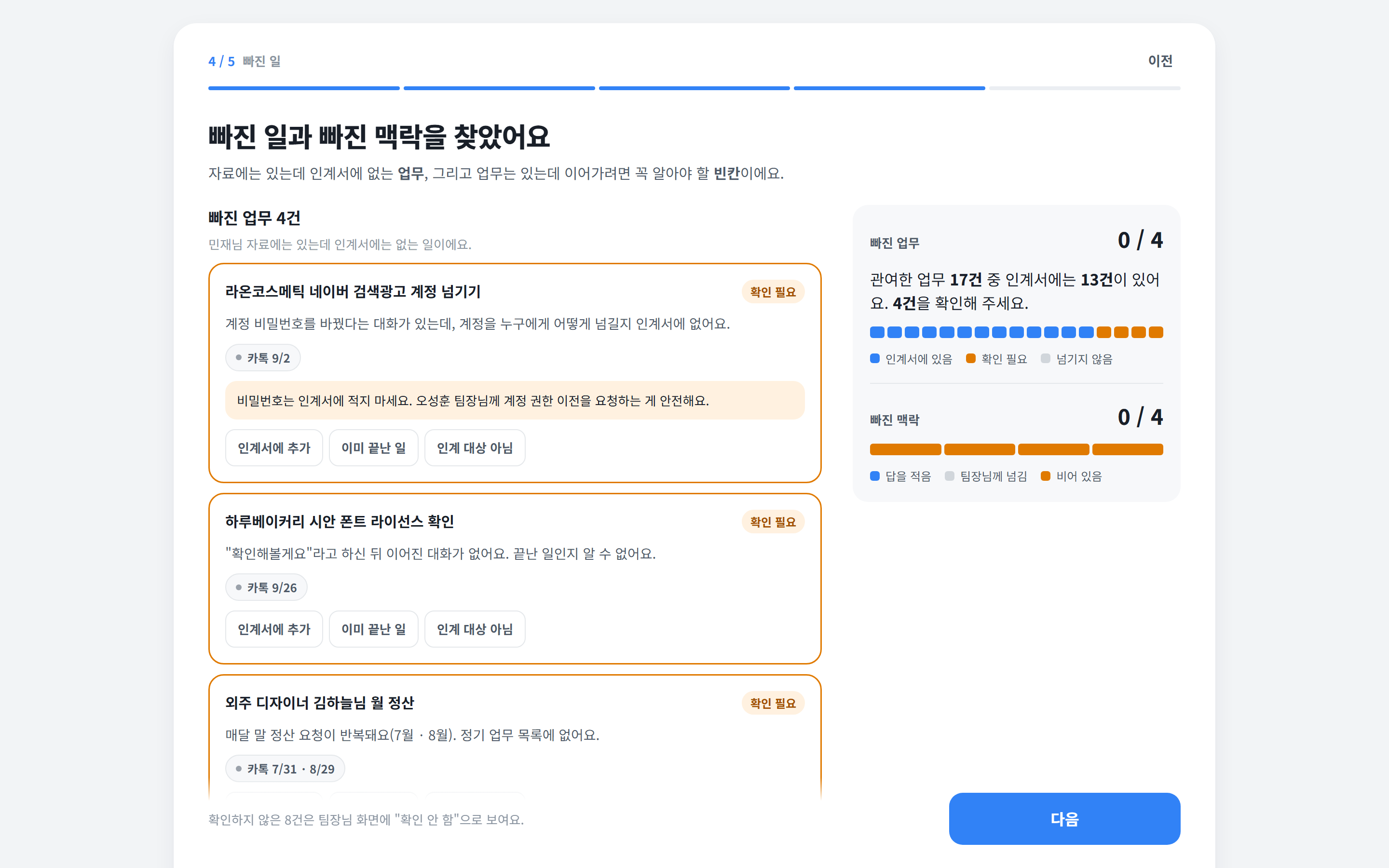The image size is (1389, 868).
Task: Open the 카톡 9/2 source chip
Action: (263, 358)
